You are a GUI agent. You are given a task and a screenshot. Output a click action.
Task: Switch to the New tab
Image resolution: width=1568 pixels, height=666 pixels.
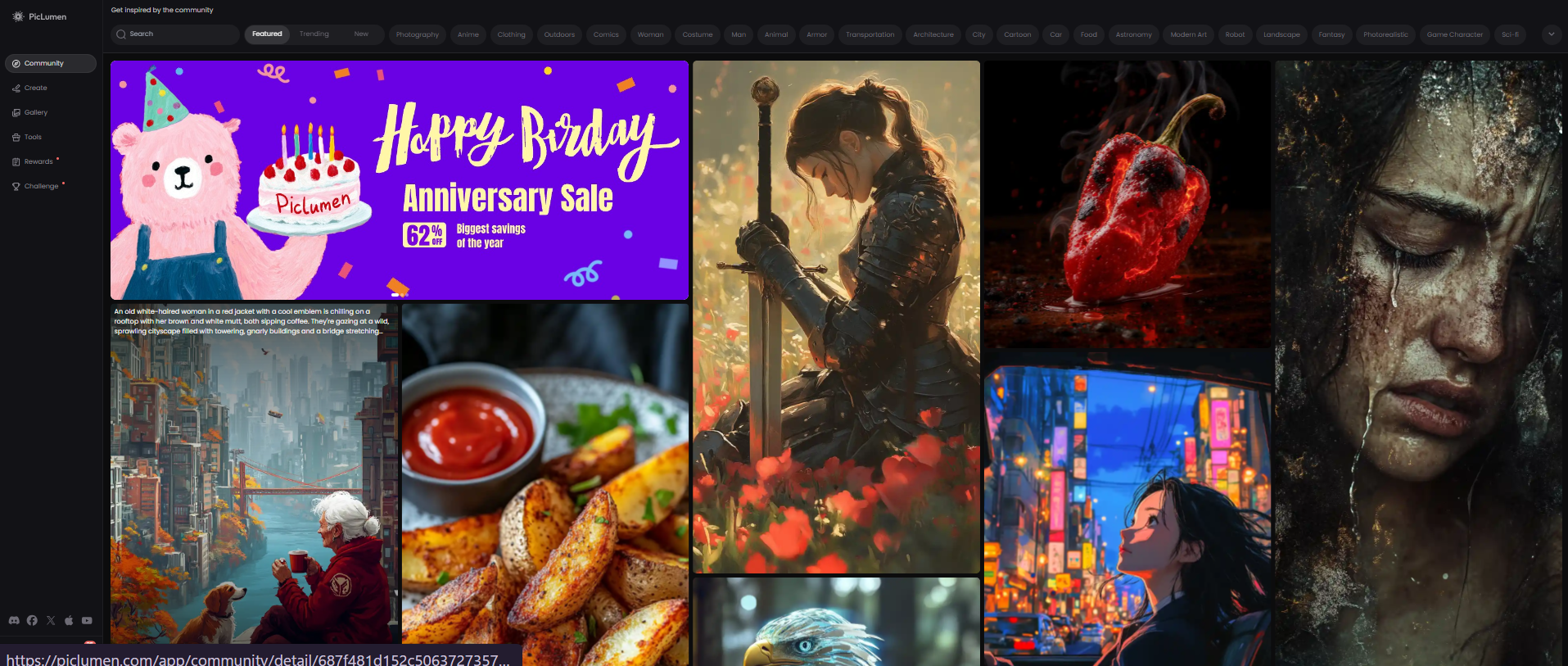point(361,34)
